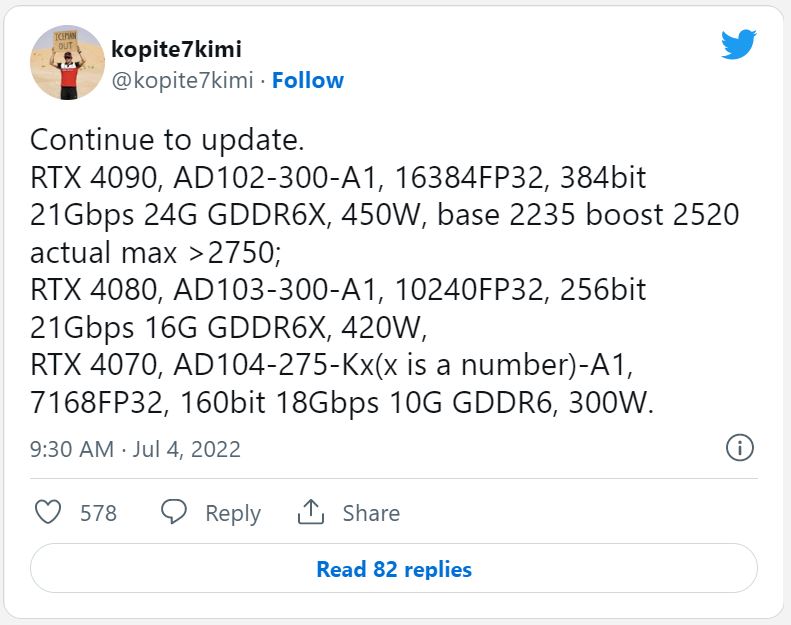The height and width of the screenshot is (625, 791).
Task: Open kopite7kimi's profile picture
Action: click(68, 62)
